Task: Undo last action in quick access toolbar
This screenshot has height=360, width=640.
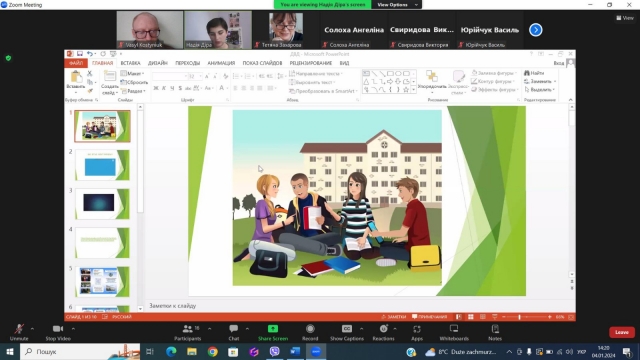Action: (89, 54)
